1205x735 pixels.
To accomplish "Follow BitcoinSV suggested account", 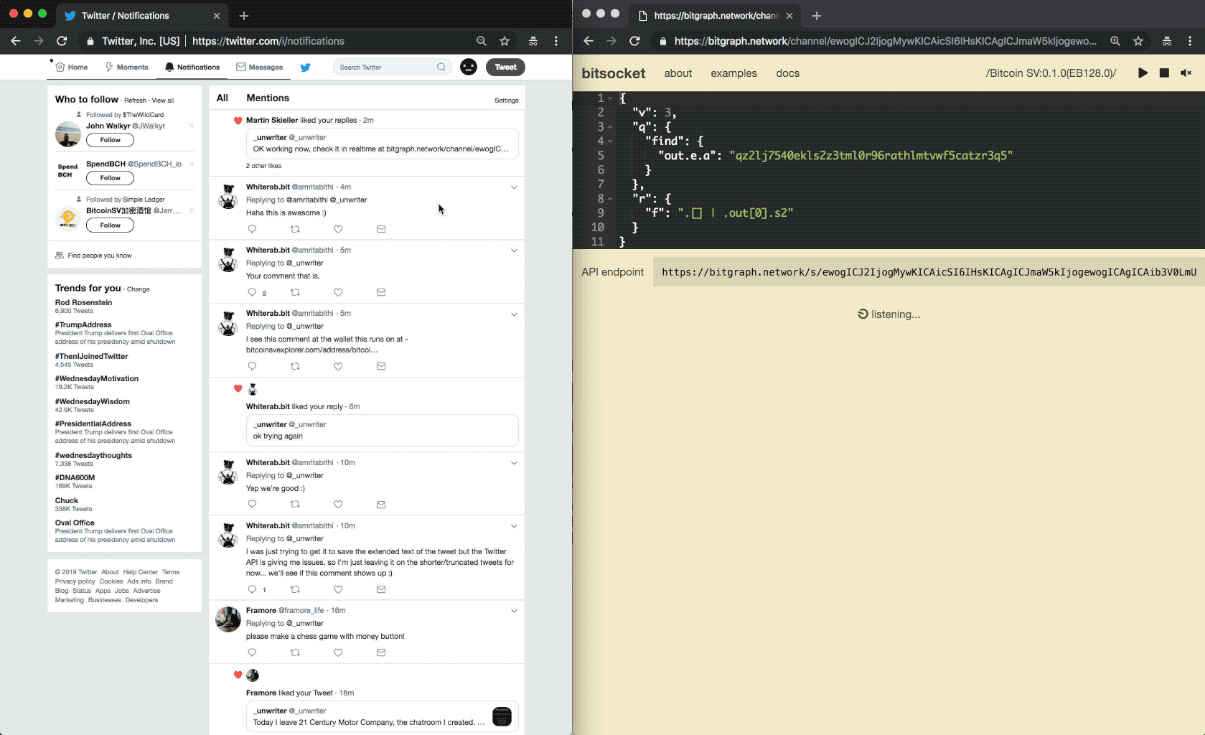I will (110, 225).
